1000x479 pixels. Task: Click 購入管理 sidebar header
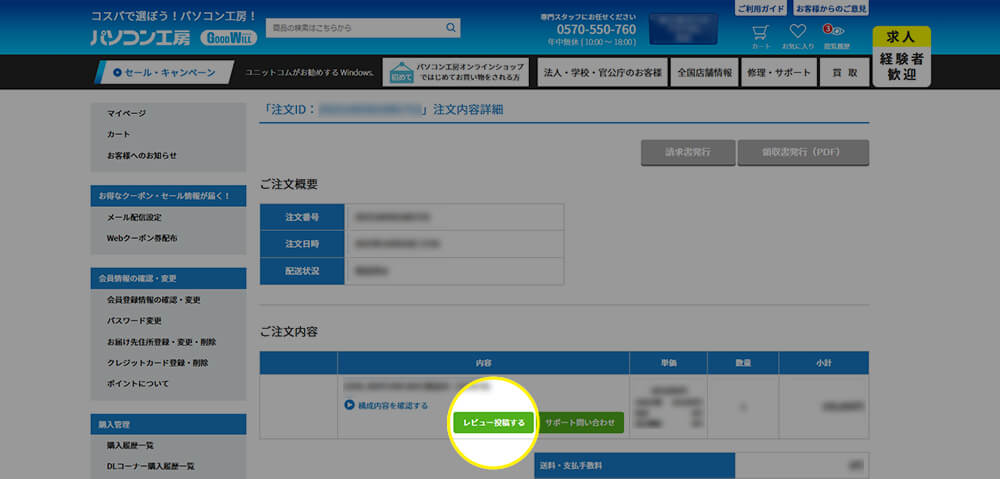point(168,424)
